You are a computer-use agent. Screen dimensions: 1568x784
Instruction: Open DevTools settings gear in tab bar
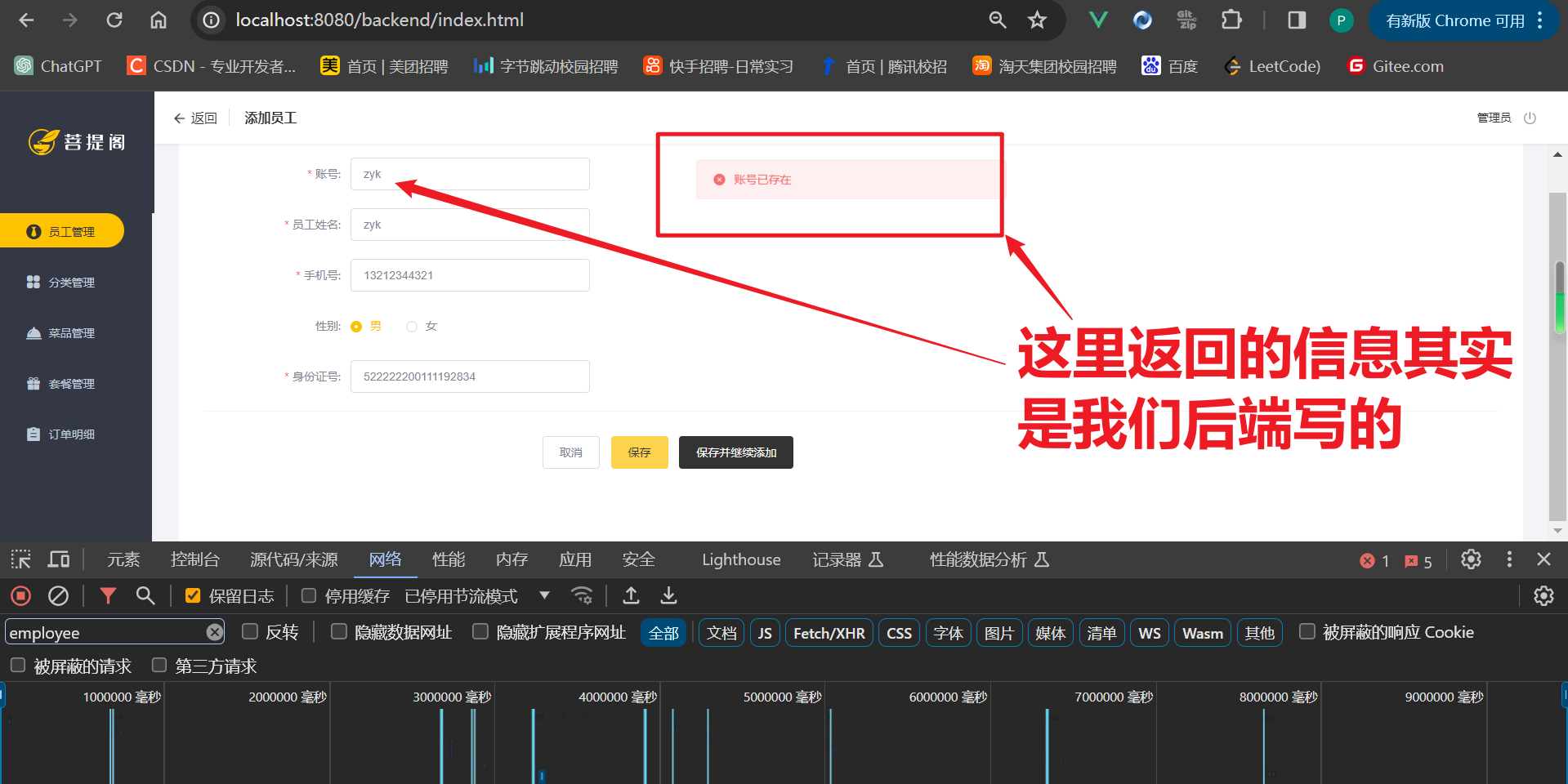click(x=1471, y=559)
